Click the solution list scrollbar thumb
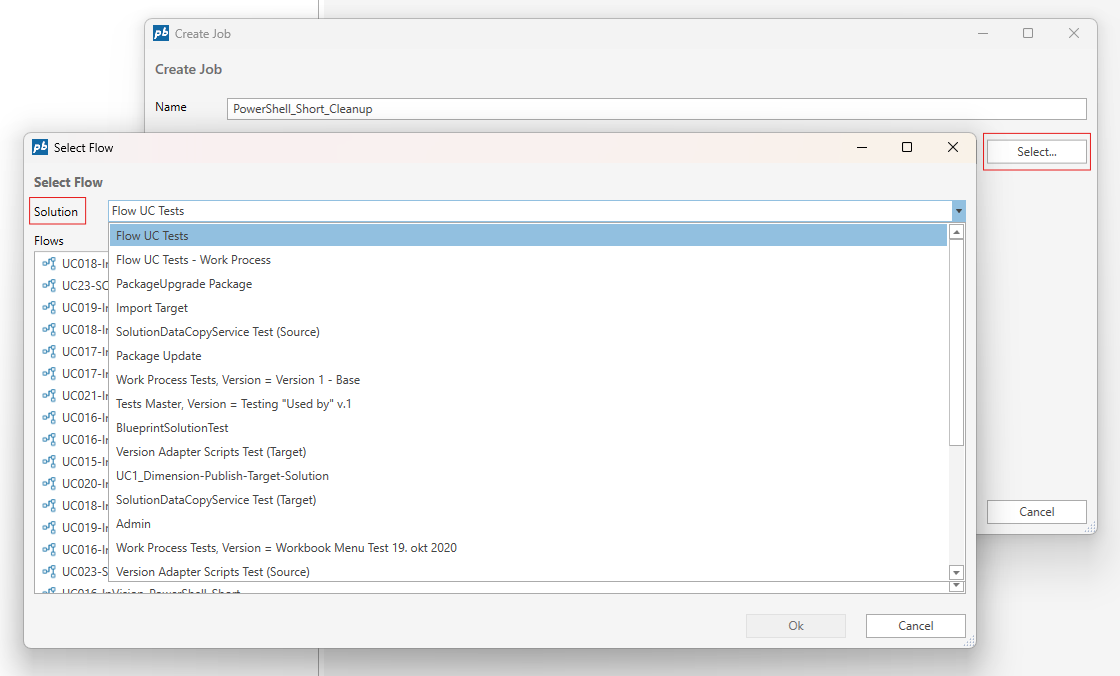Viewport: 1120px width, 676px height. [956, 340]
